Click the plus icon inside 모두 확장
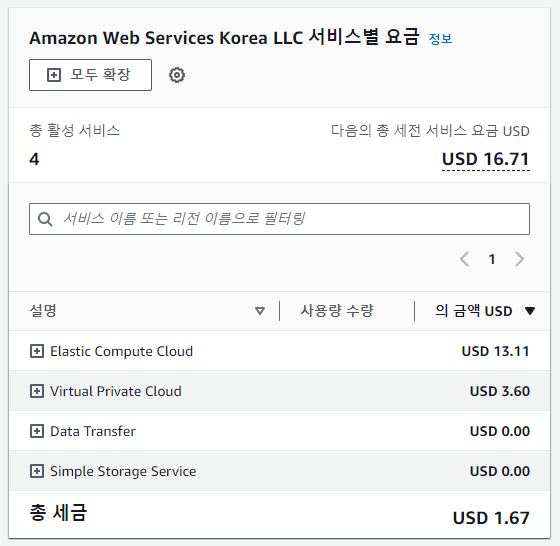Screen dimensions: 560x546 pyautogui.click(x=54, y=75)
